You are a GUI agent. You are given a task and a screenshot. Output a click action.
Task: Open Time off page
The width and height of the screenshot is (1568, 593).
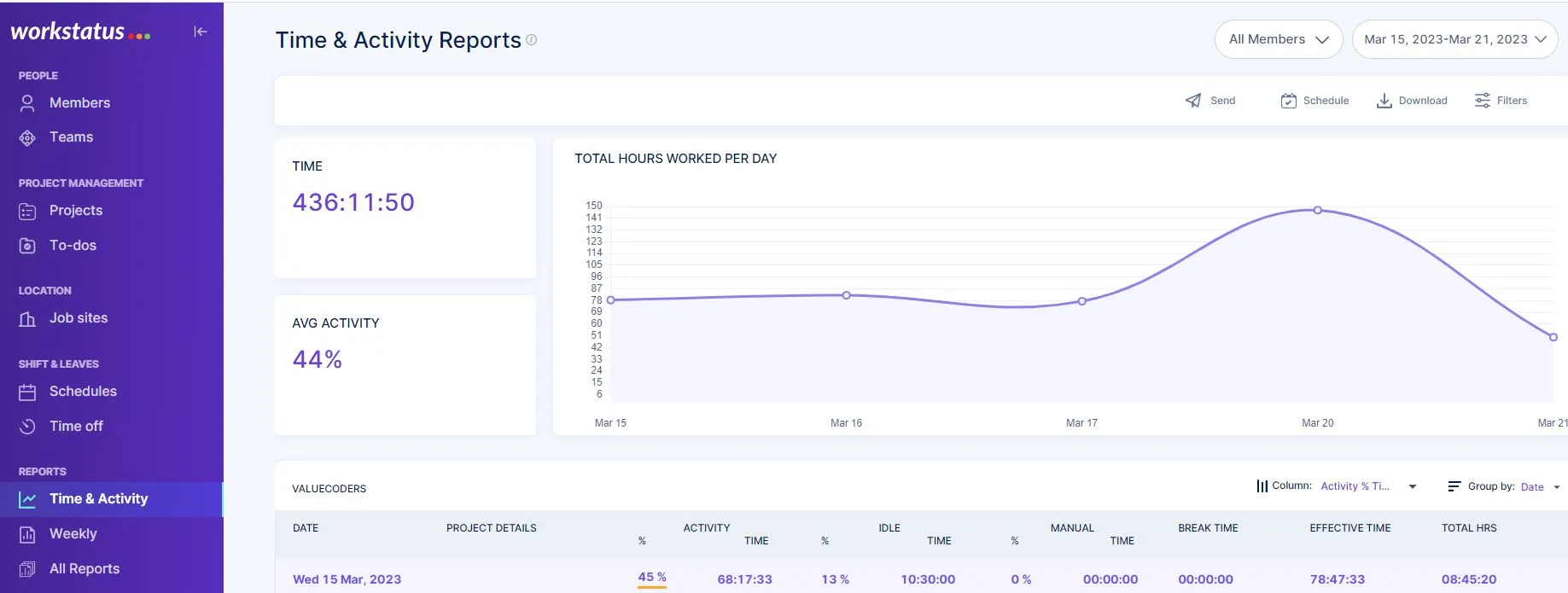pyautogui.click(x=76, y=427)
